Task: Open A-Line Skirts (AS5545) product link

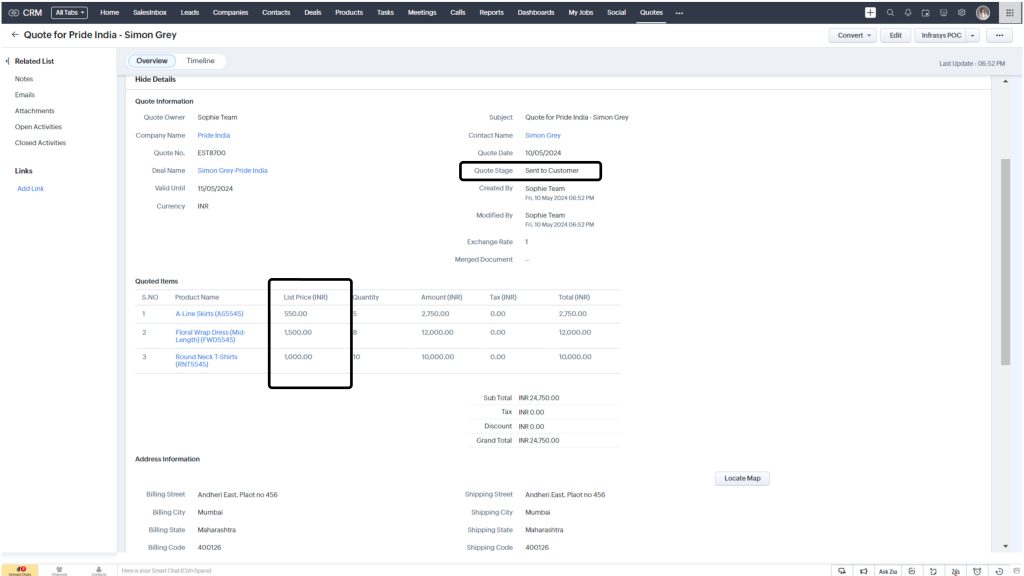Action: pyautogui.click(x=209, y=313)
